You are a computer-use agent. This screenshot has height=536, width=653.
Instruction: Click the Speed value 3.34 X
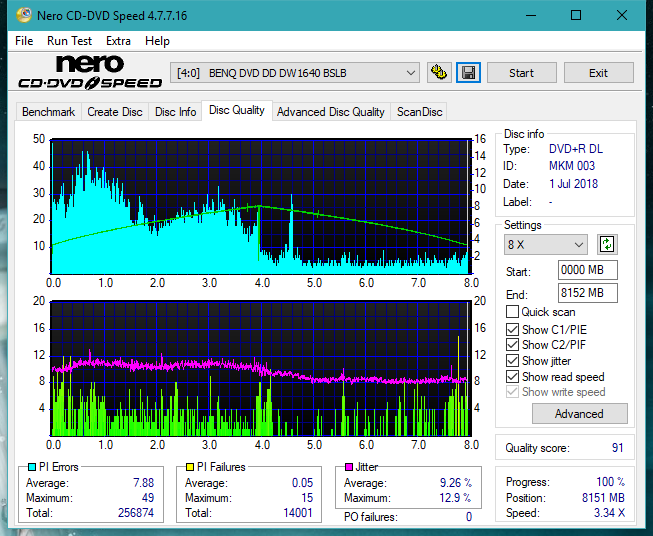point(609,512)
